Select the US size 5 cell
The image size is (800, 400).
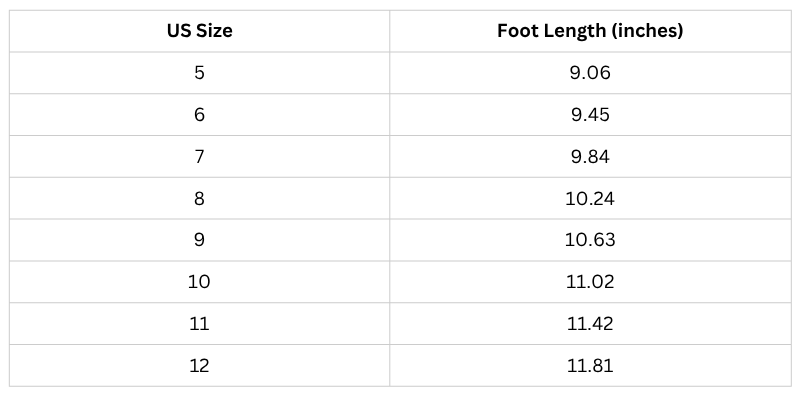coord(199,73)
